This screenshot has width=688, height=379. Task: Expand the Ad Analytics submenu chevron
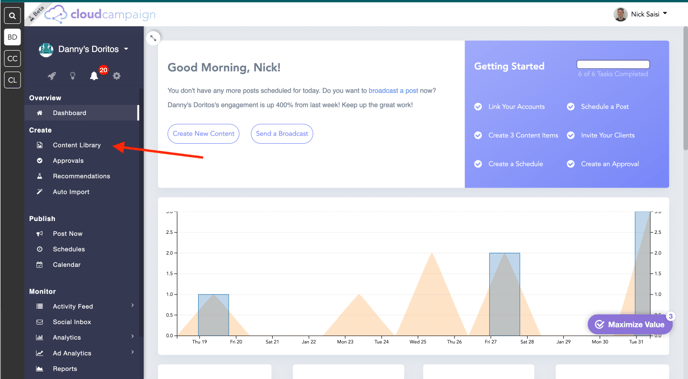tap(133, 352)
